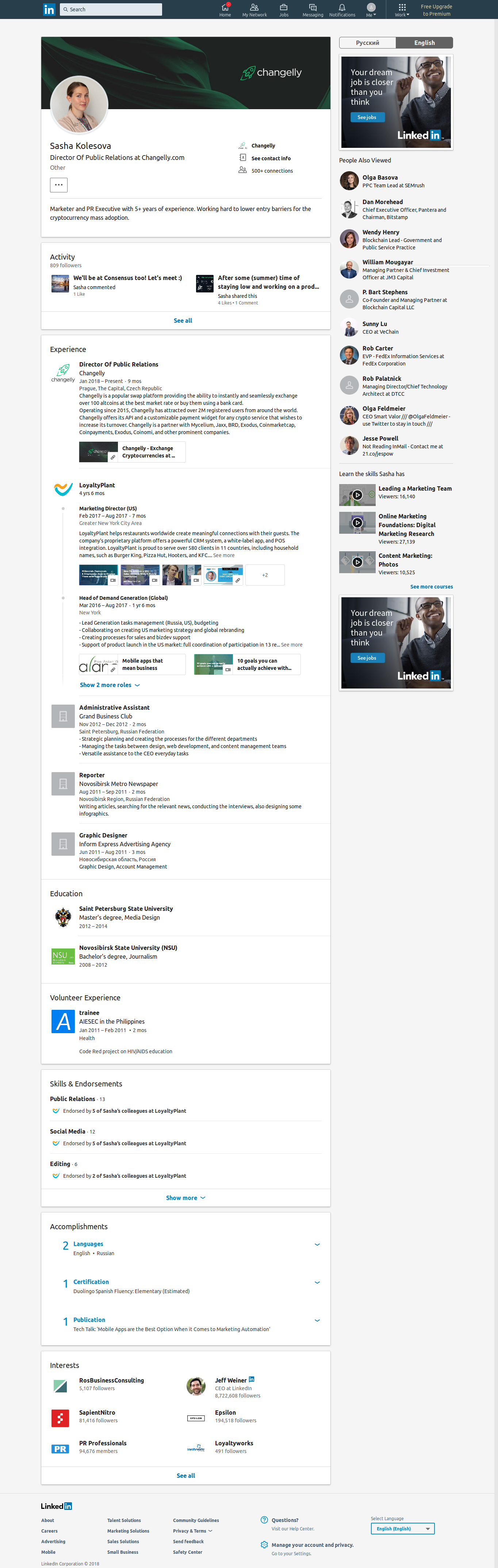498x1568 pixels.
Task: Open the Messaging icon
Action: coord(313,10)
